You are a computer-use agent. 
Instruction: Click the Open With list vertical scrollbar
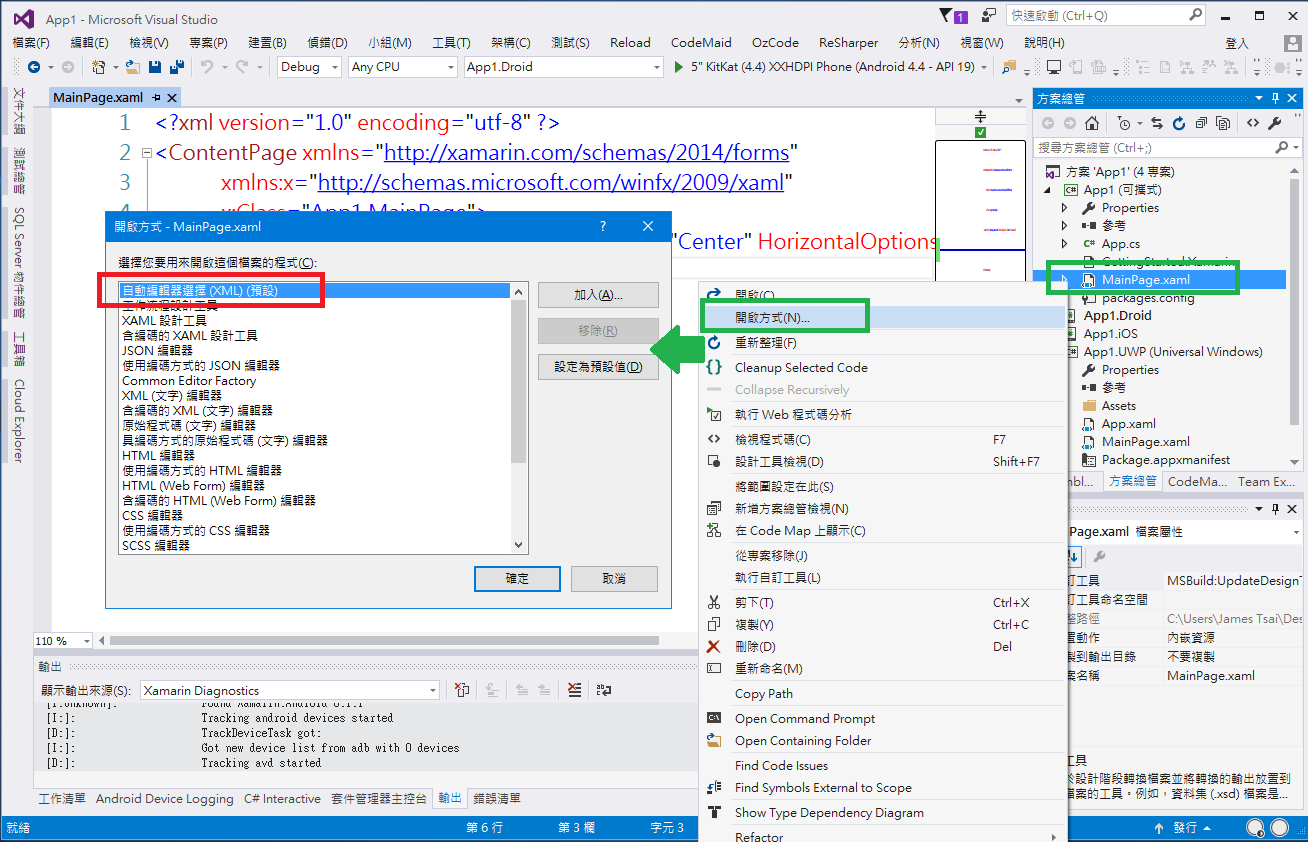tap(518, 417)
